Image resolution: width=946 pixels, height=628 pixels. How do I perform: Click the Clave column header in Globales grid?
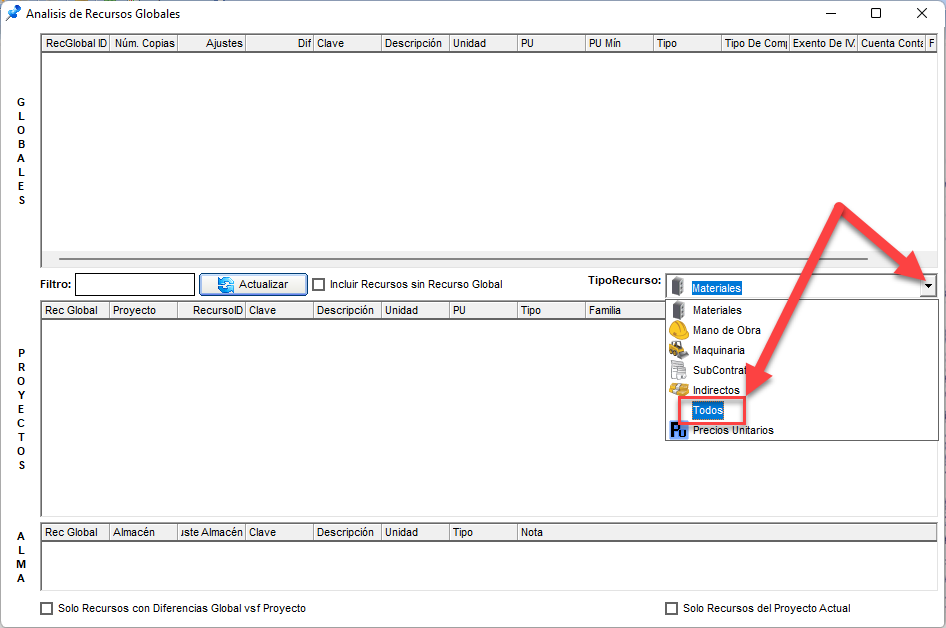346,44
